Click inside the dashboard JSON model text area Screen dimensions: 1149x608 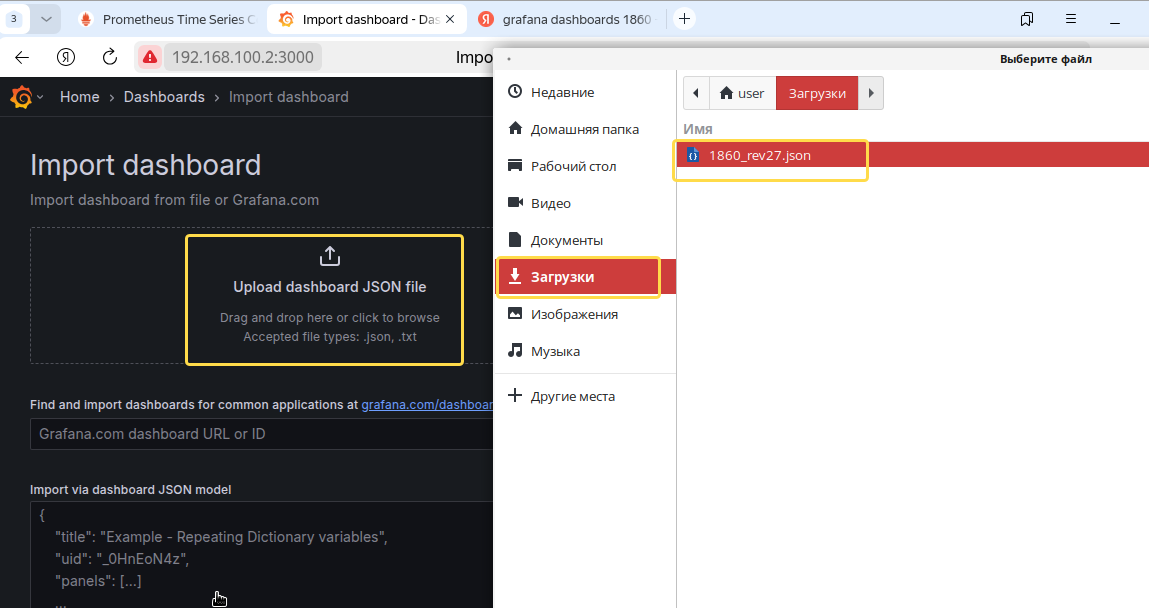[x=262, y=555]
